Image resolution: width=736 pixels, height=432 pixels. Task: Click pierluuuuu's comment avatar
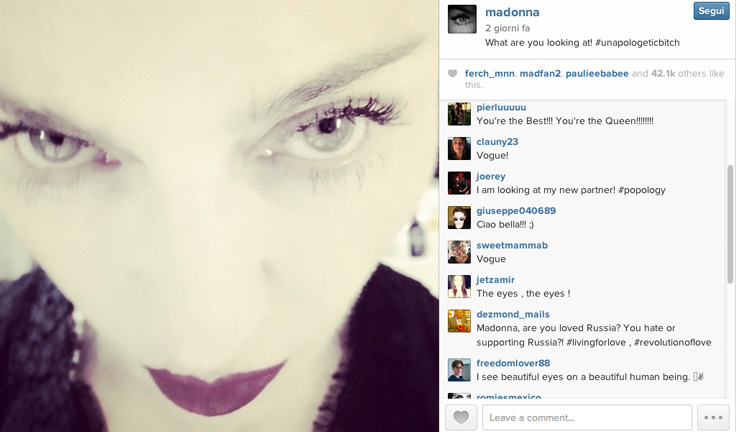[x=459, y=114]
